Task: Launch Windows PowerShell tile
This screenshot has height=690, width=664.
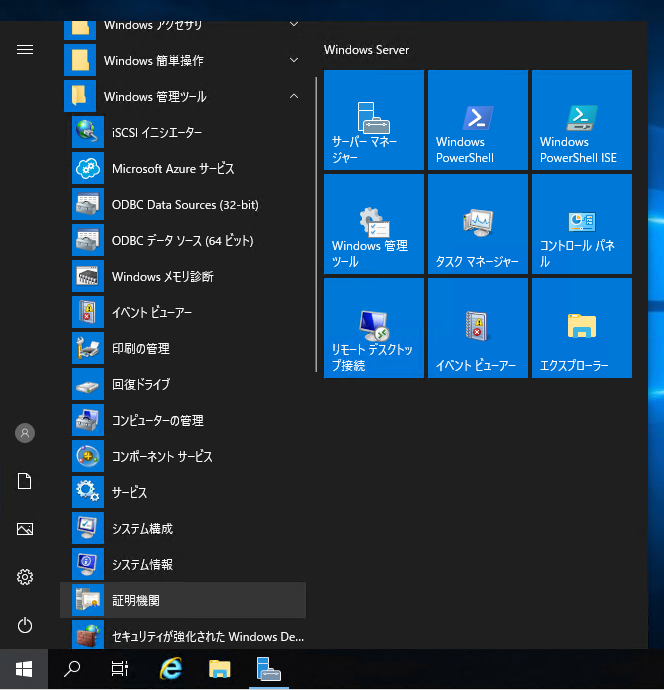Action: click(478, 120)
